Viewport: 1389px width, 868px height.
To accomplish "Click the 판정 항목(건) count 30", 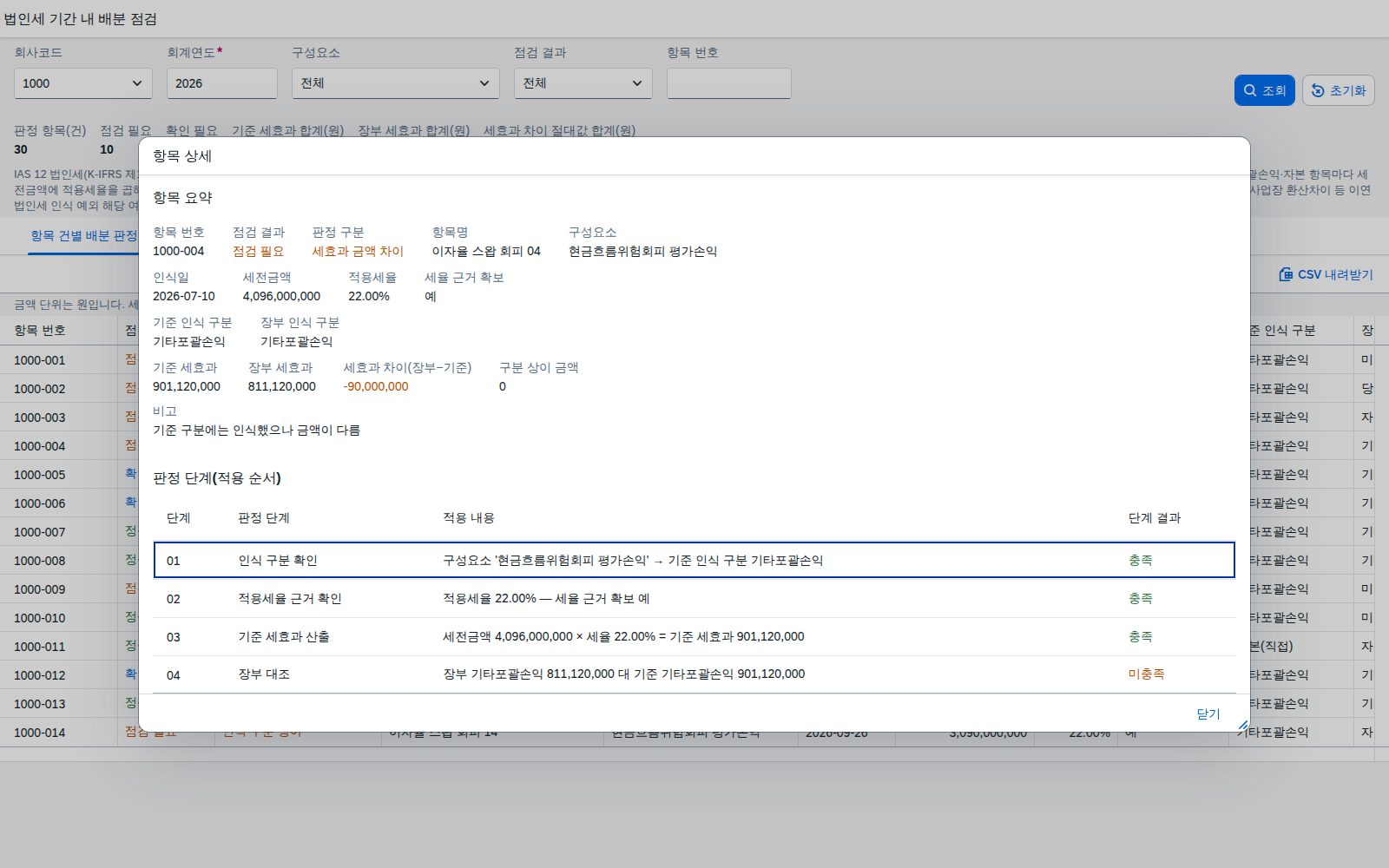I will 21,149.
